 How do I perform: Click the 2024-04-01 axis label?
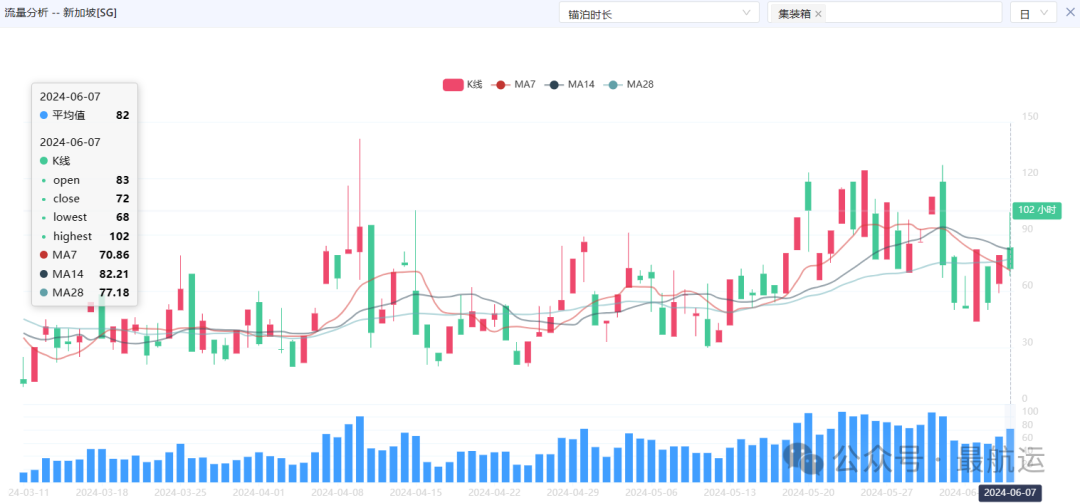259,493
